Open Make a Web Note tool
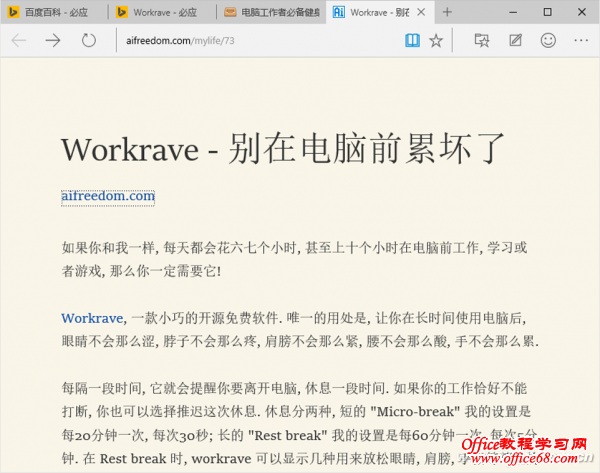This screenshot has height=473, width=600. point(515,41)
